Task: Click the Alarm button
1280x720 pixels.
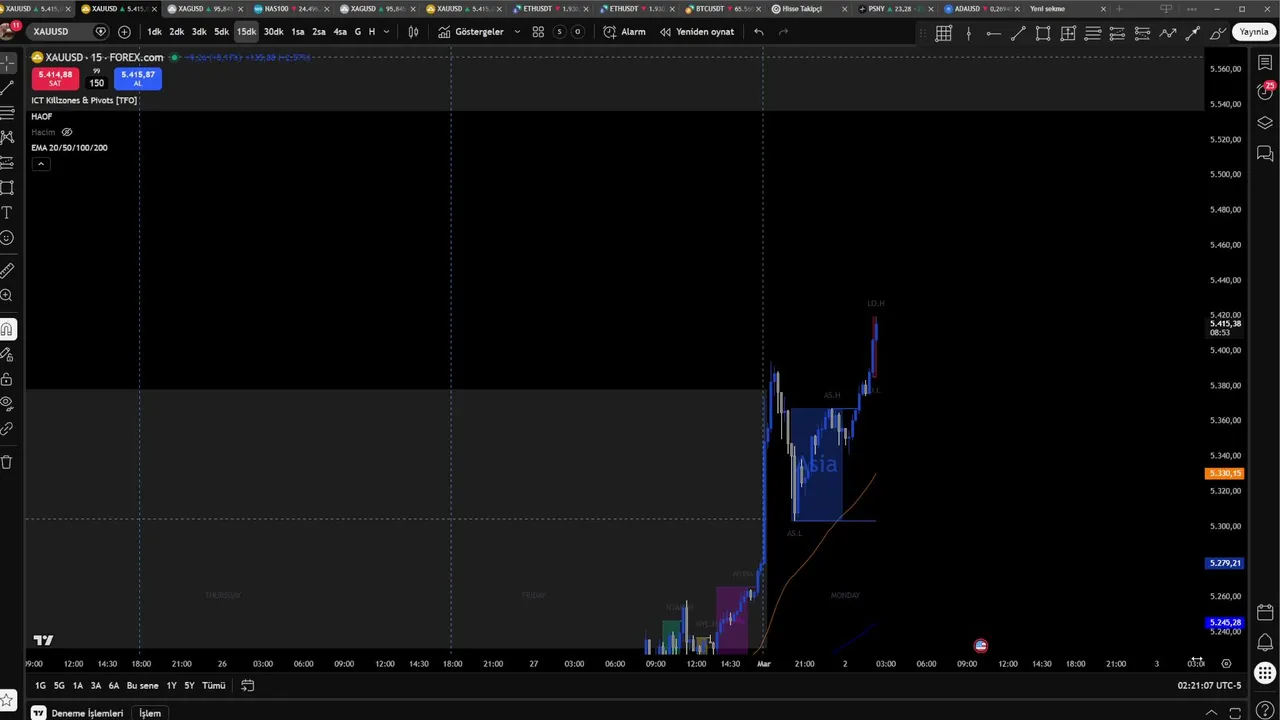Action: [x=625, y=32]
